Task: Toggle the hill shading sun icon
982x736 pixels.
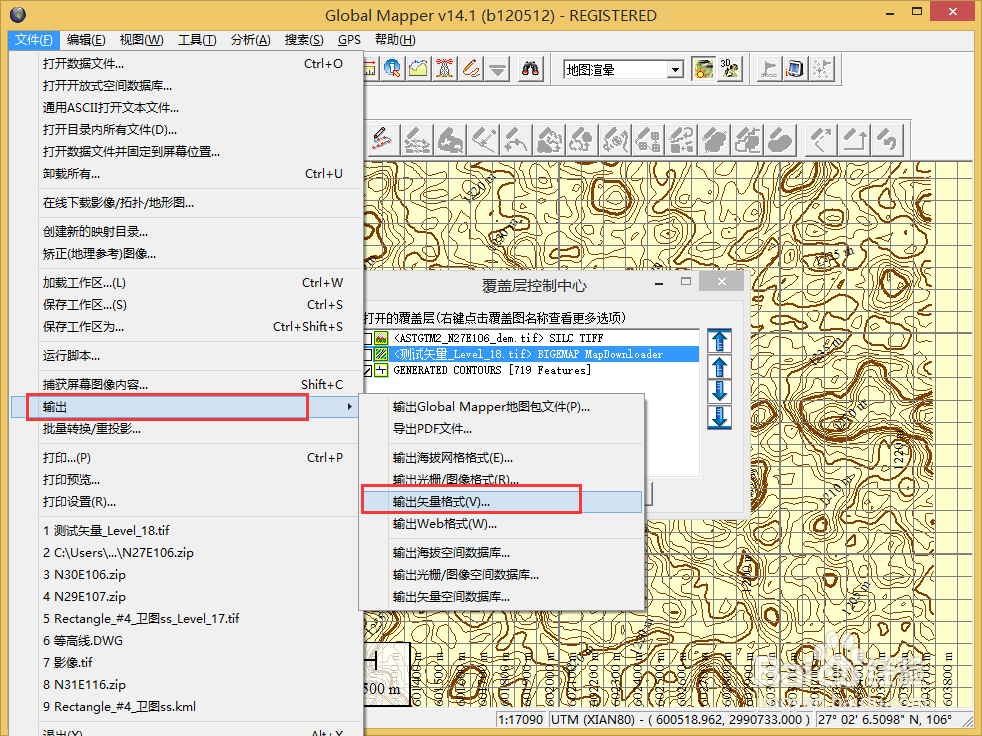Action: [703, 68]
